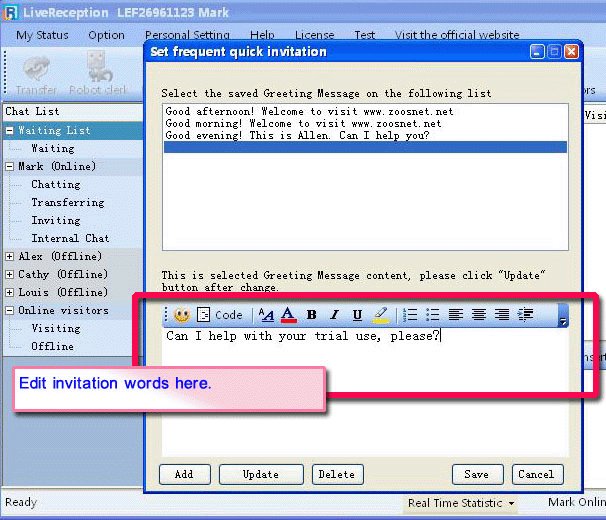Align text to the right
The image size is (606, 520).
coord(502,315)
